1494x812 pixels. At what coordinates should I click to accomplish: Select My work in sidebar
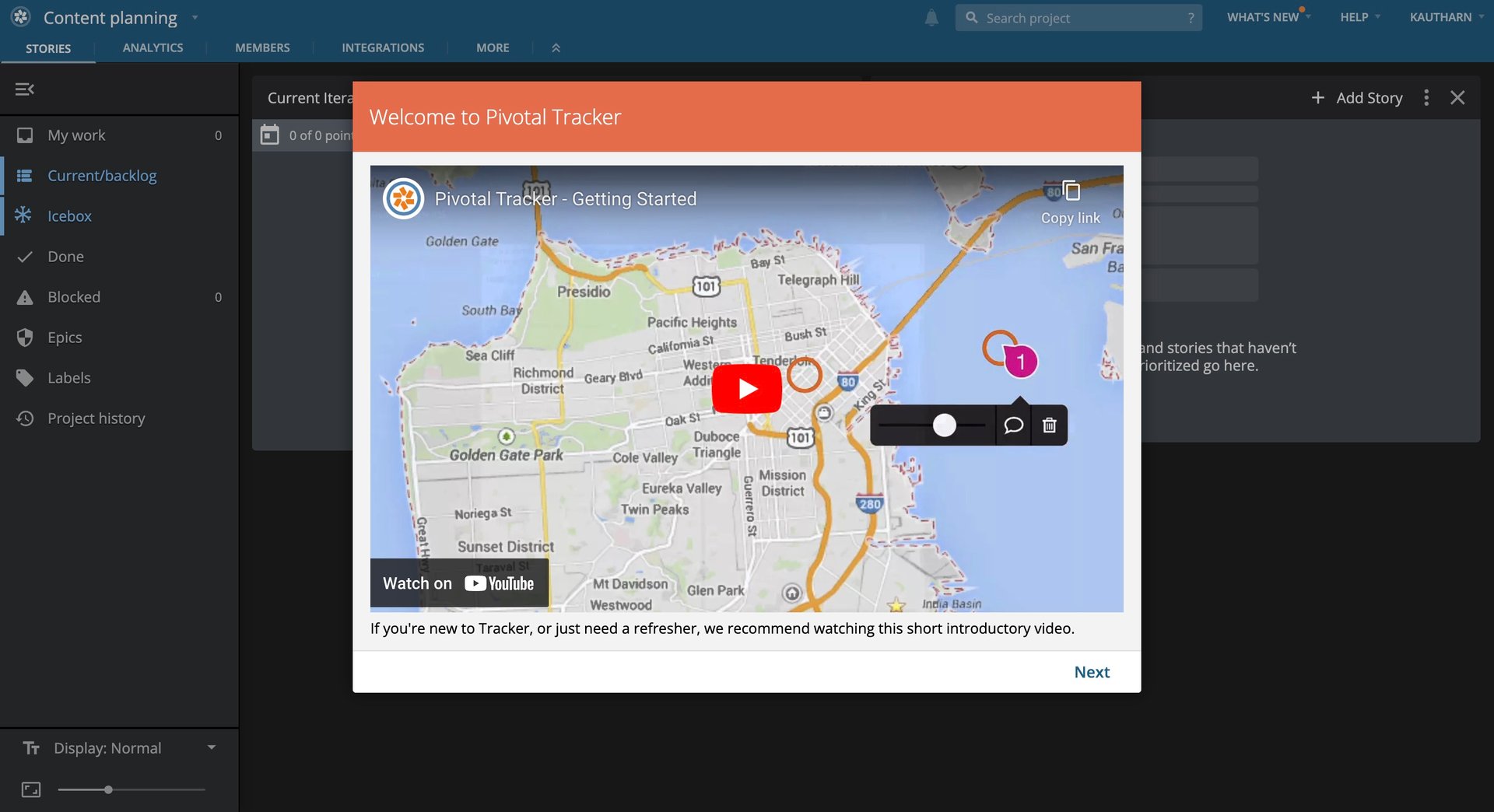click(119, 135)
